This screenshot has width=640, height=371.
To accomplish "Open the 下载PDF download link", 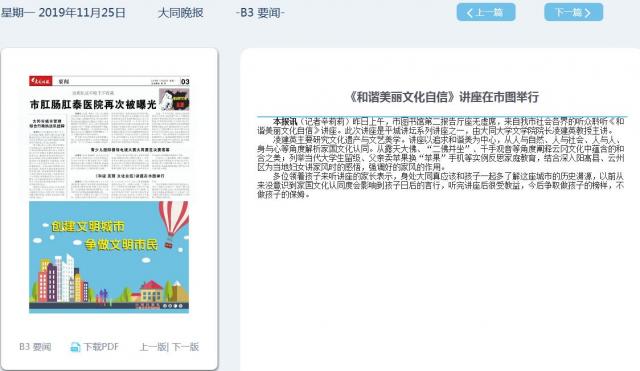I will click(x=95, y=347).
